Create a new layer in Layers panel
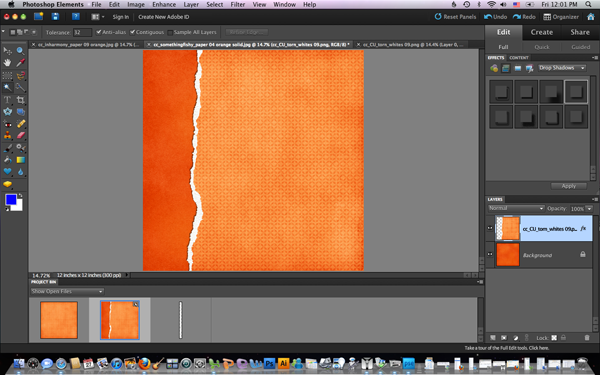600x375 pixels. [493, 338]
